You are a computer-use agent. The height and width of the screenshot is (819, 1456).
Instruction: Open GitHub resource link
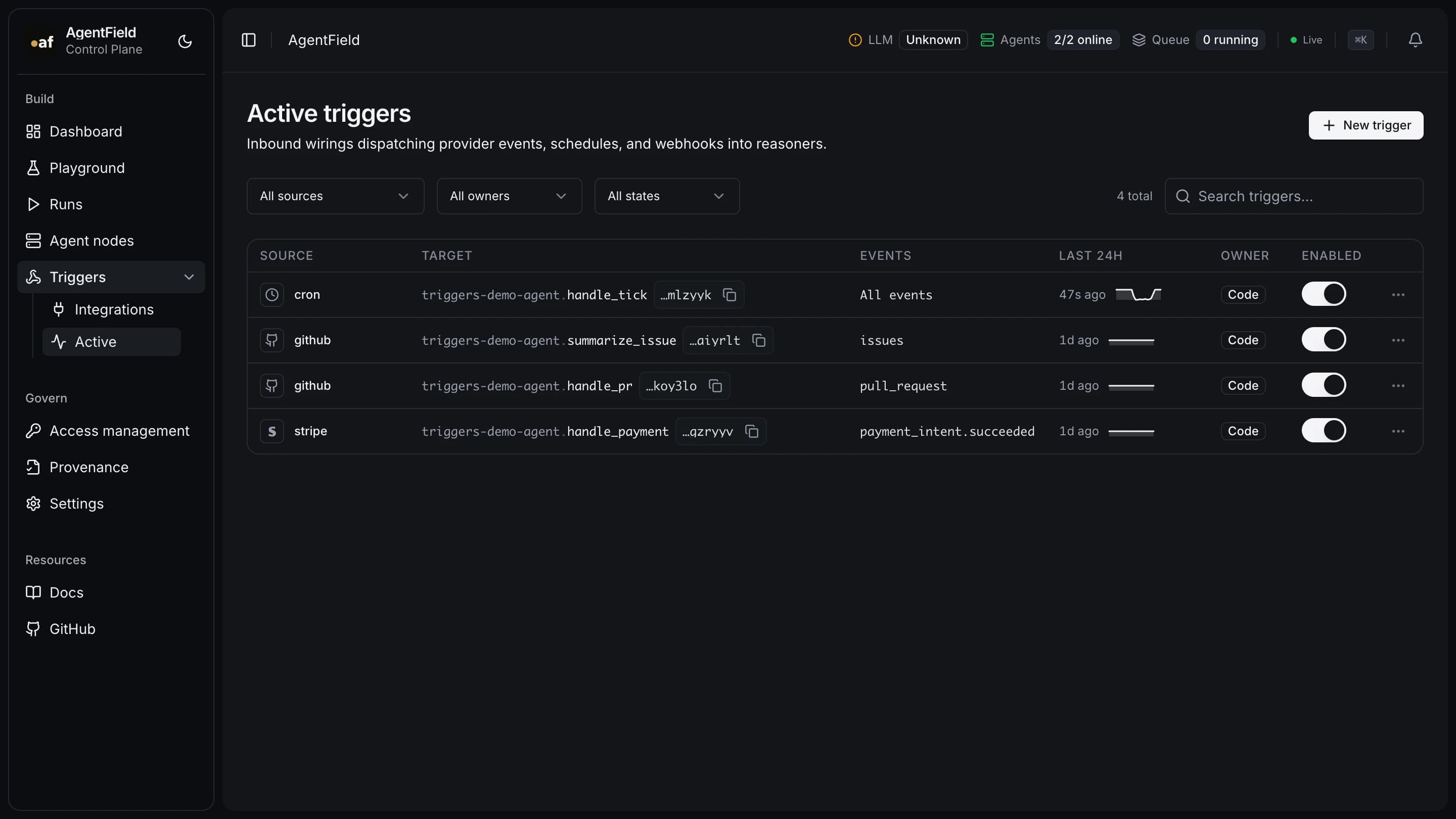click(111, 629)
